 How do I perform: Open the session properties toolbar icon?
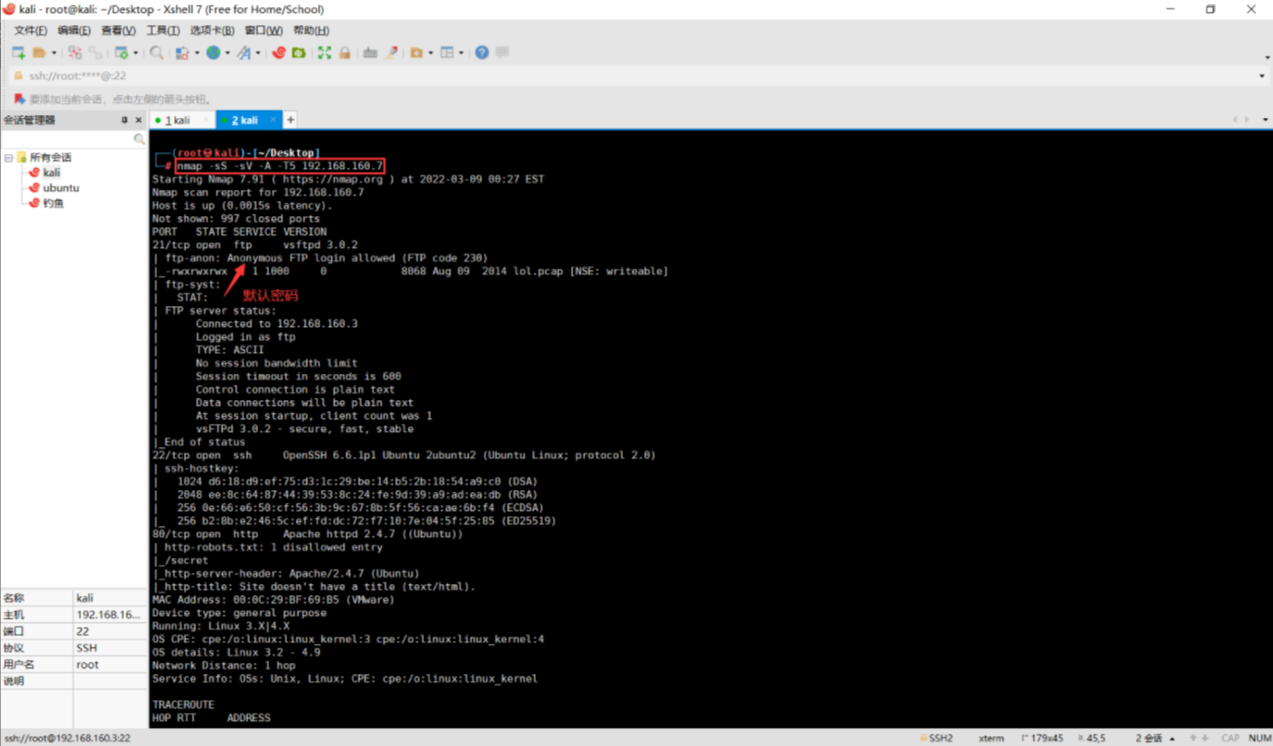[x=122, y=52]
